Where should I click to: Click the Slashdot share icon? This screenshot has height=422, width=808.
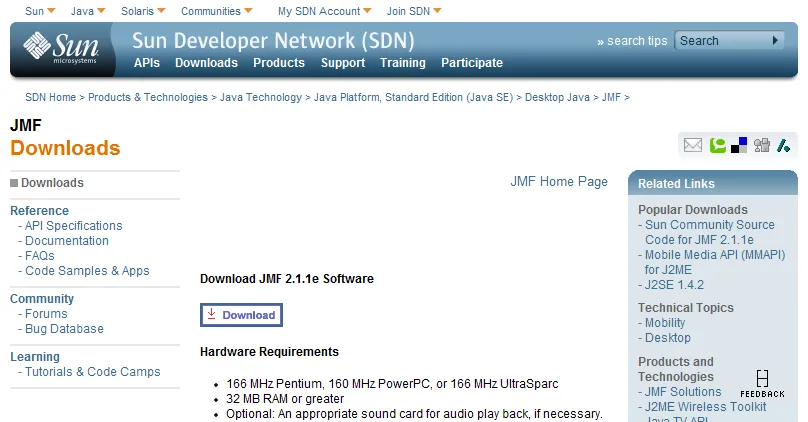point(783,145)
